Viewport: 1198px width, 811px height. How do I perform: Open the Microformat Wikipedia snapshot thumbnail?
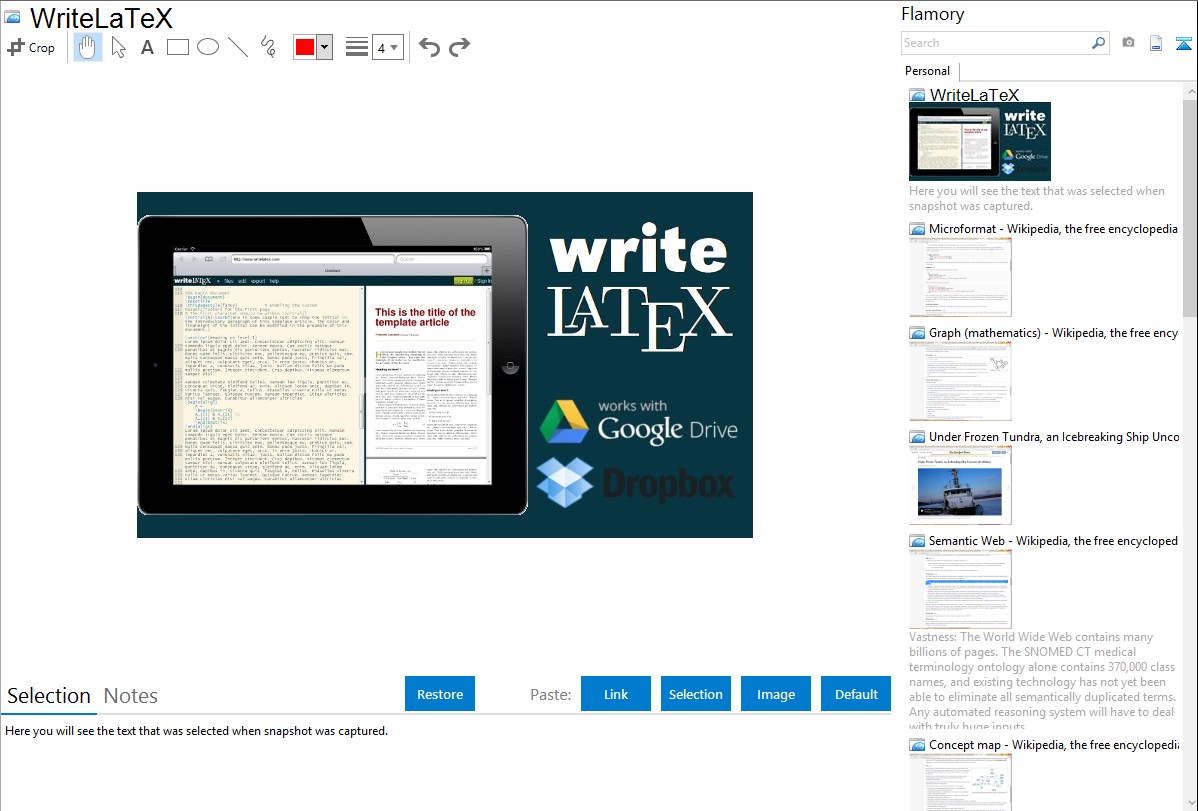tap(960, 277)
